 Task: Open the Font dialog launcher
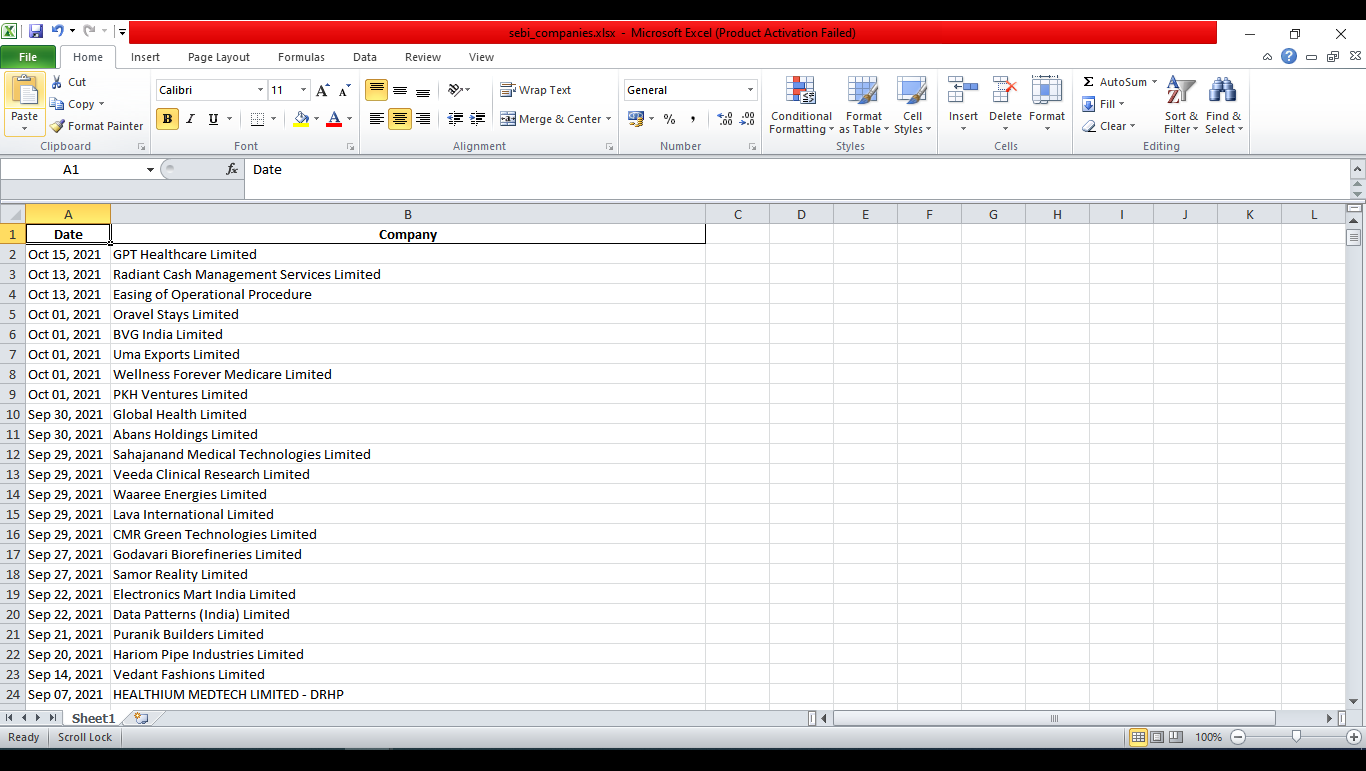point(350,147)
